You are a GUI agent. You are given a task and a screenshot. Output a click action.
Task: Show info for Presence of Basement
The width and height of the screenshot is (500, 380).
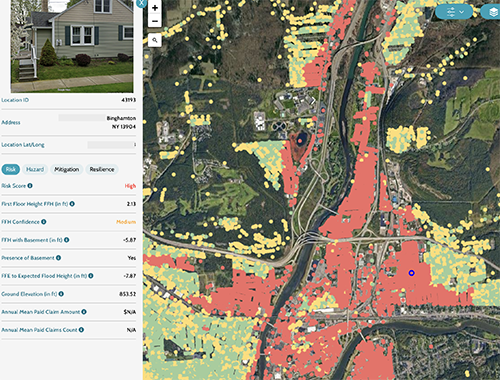point(59,258)
